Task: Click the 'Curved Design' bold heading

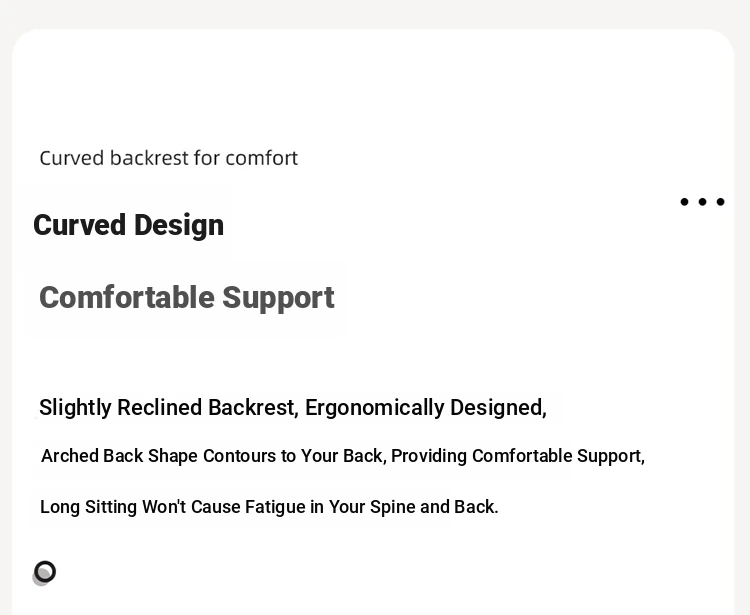Action: click(128, 225)
